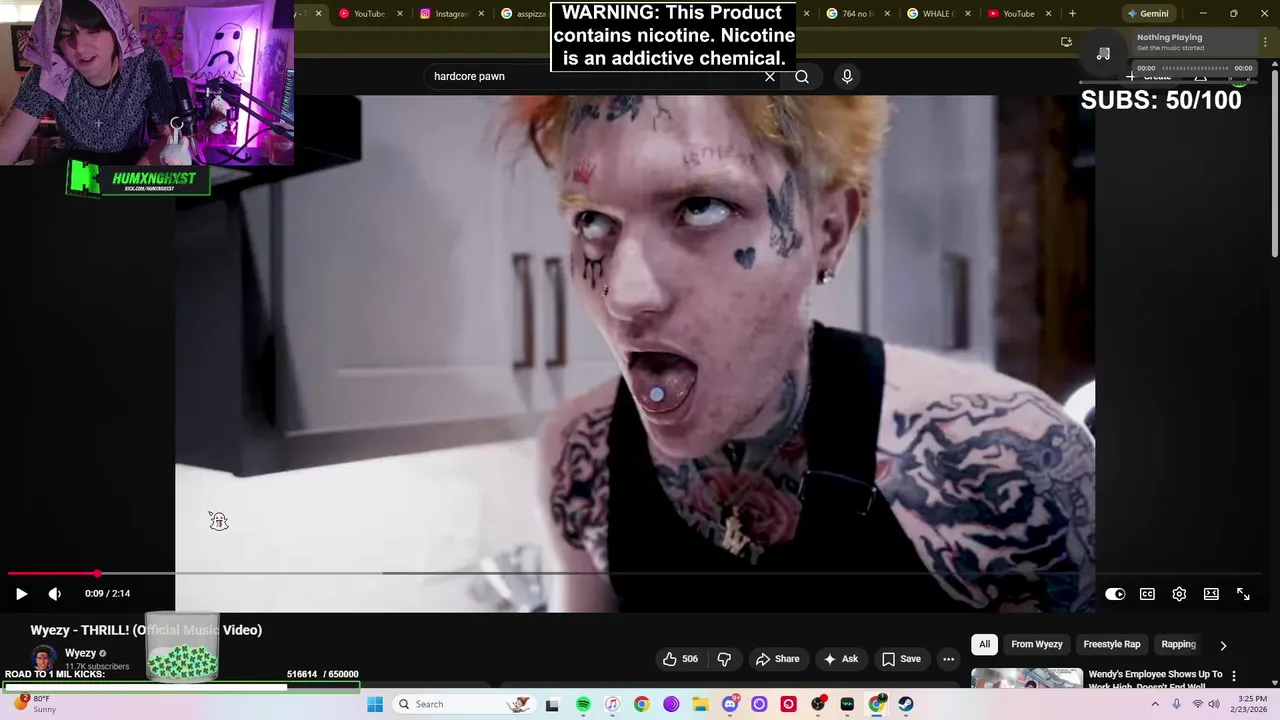Image resolution: width=1280 pixels, height=720 pixels.
Task: Open the three-dot more actions menu
Action: click(x=948, y=659)
